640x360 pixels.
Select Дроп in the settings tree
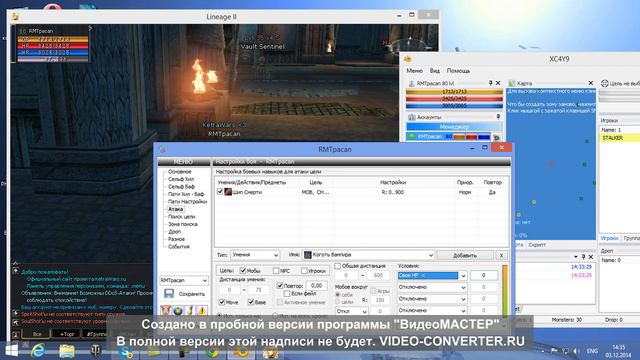[x=174, y=231]
